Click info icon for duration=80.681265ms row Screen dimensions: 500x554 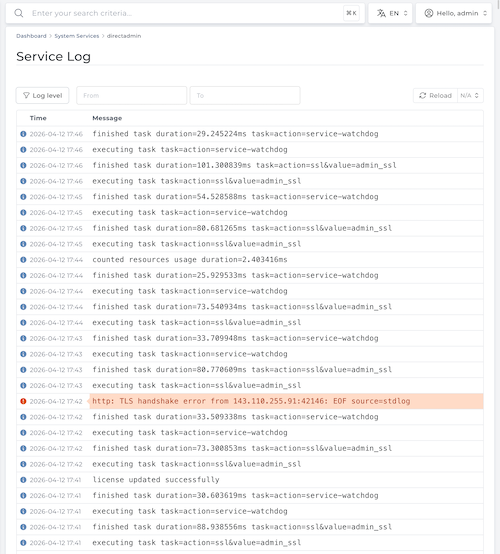click(23, 228)
